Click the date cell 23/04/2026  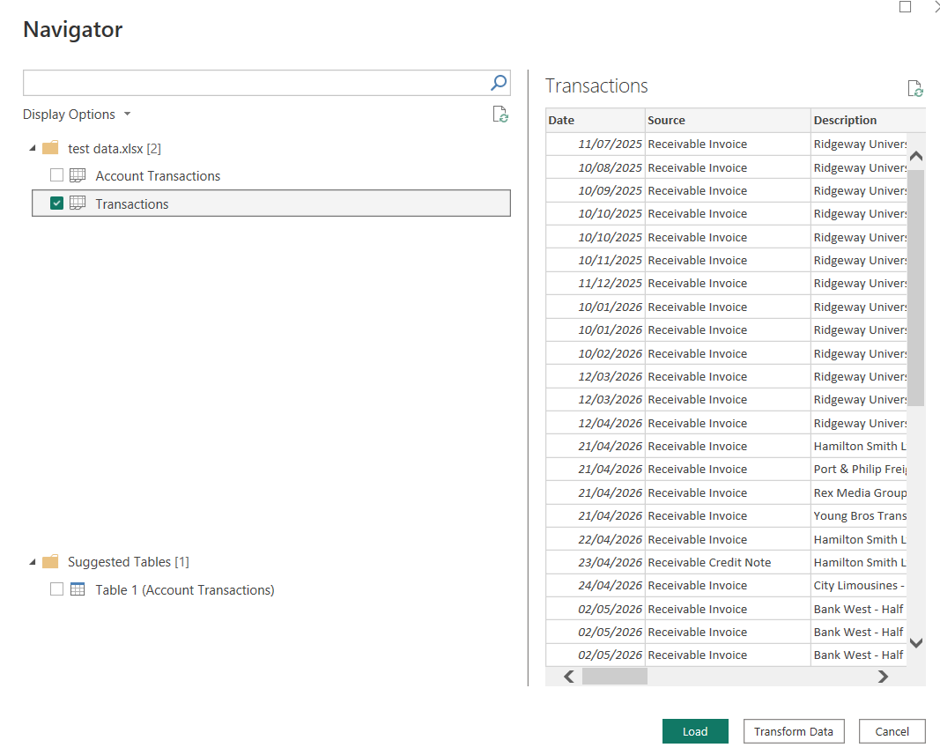pos(595,562)
